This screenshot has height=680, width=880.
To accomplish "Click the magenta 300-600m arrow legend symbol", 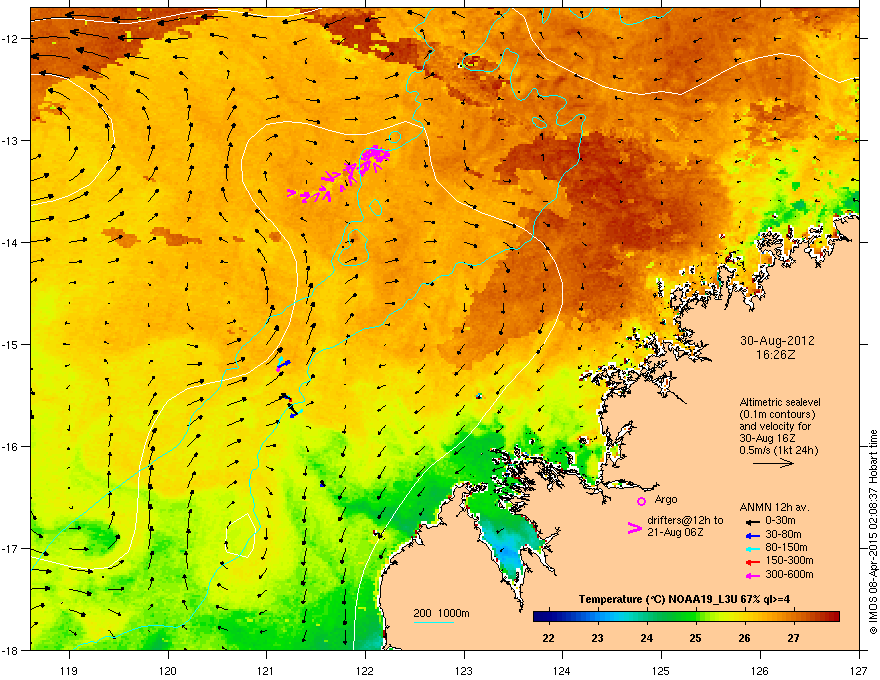I will 751,575.
